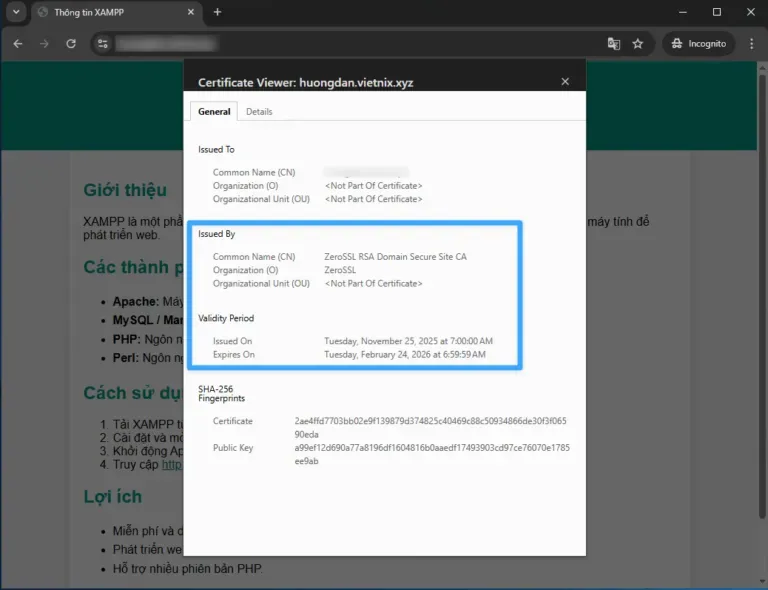Bookmark this page with star icon

tap(638, 44)
